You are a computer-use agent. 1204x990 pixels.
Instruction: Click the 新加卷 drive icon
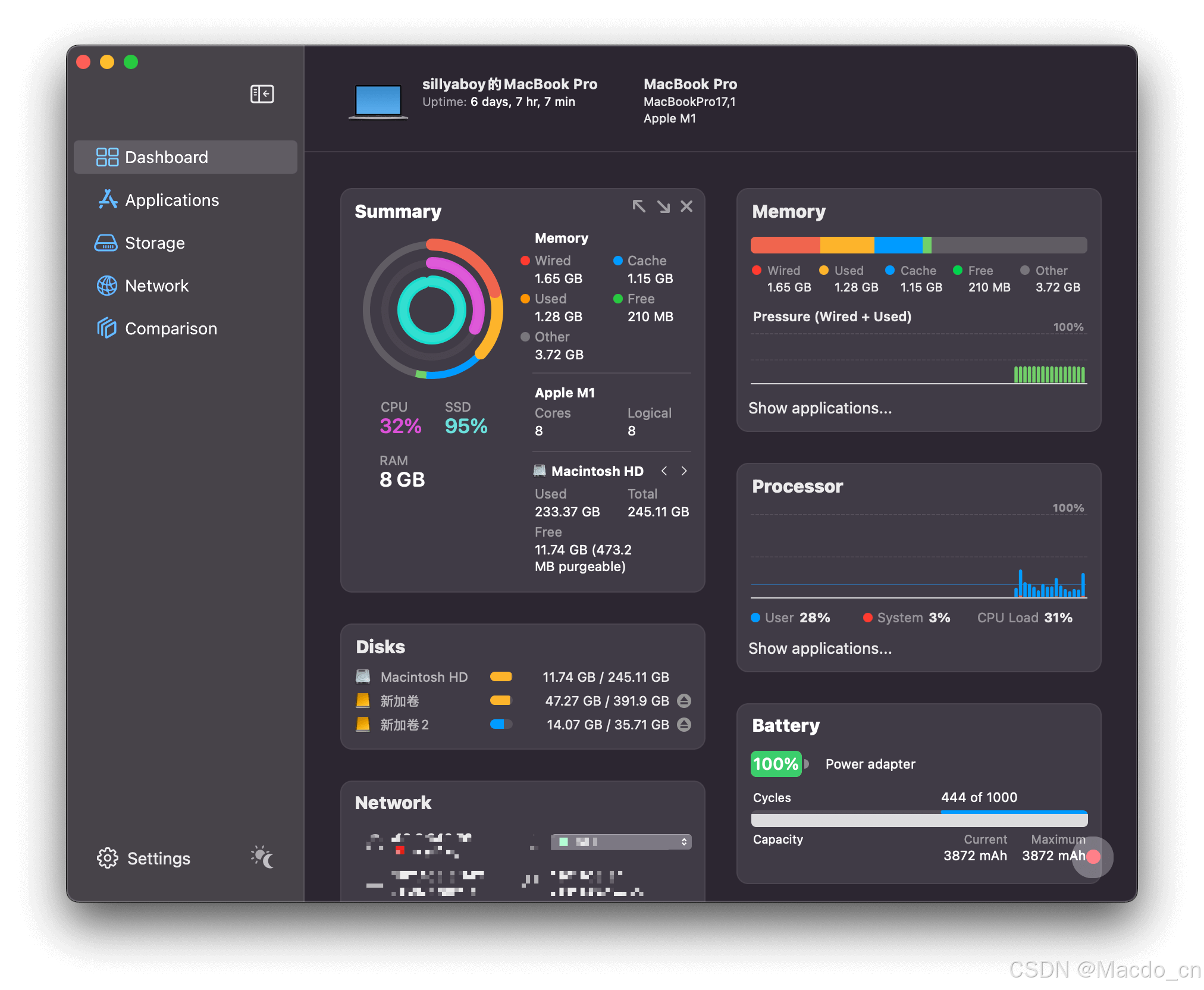click(x=363, y=700)
